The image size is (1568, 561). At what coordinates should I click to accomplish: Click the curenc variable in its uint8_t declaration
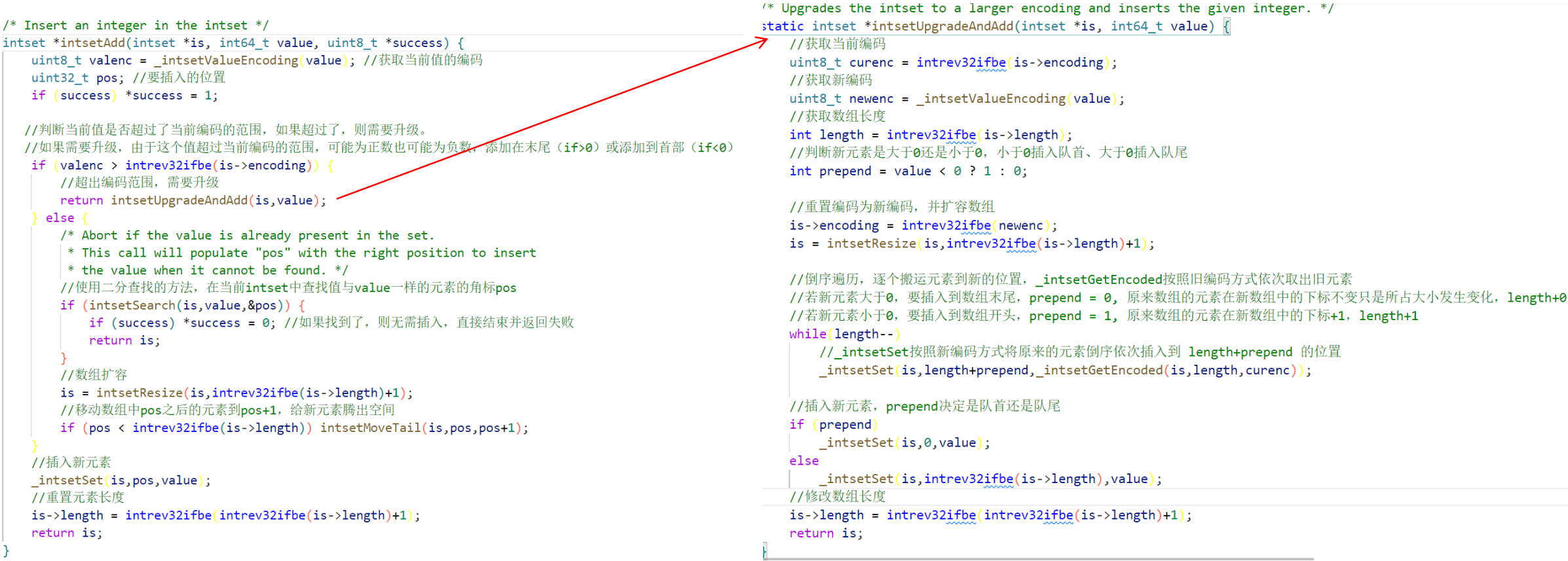tap(871, 62)
